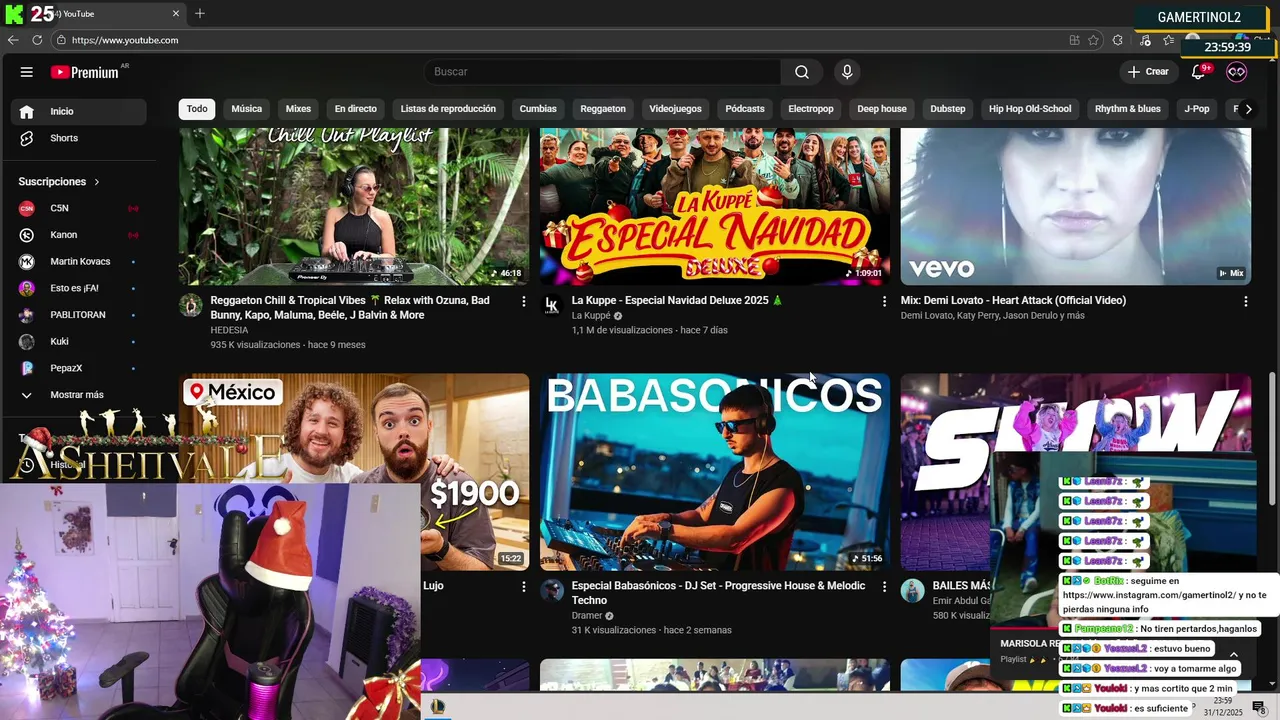Open the YouTube hamburger guide menu
The image size is (1280, 720).
pos(27,72)
